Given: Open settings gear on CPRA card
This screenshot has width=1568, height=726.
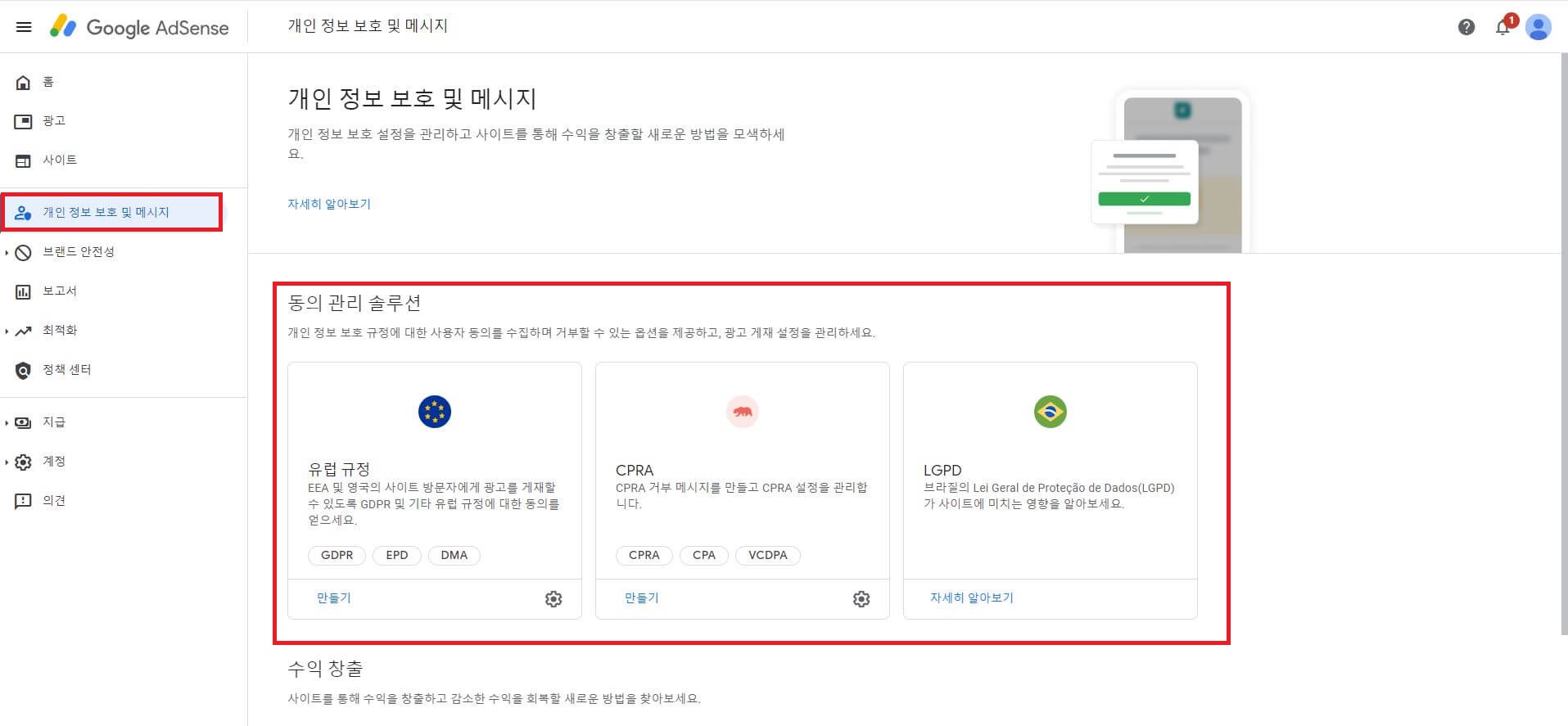Looking at the screenshot, I should coord(861,599).
